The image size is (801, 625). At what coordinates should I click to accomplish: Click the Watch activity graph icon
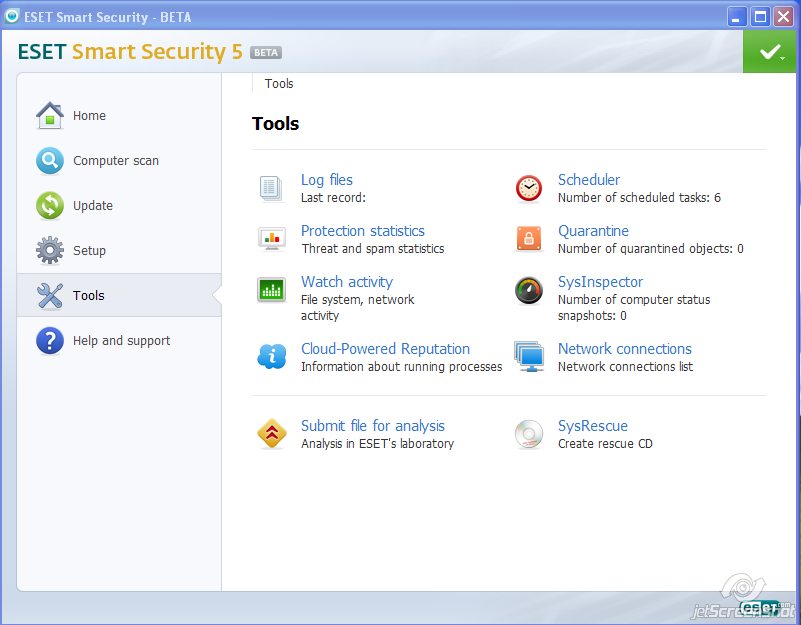(x=272, y=290)
